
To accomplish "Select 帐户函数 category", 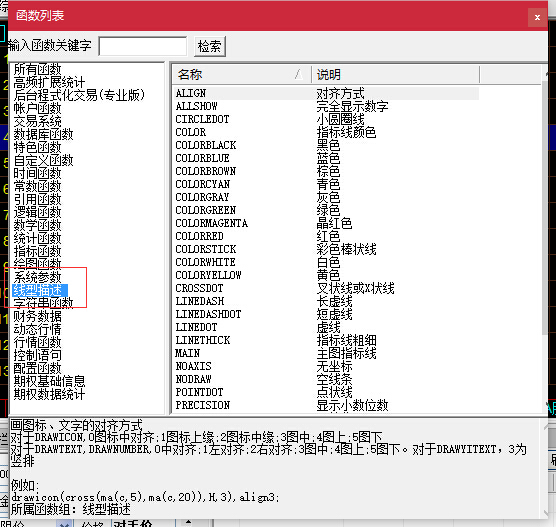I will [x=37, y=108].
